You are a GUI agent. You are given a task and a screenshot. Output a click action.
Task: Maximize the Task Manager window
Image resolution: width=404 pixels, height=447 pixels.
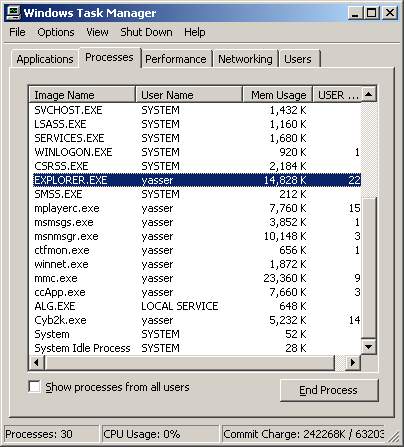(372, 13)
